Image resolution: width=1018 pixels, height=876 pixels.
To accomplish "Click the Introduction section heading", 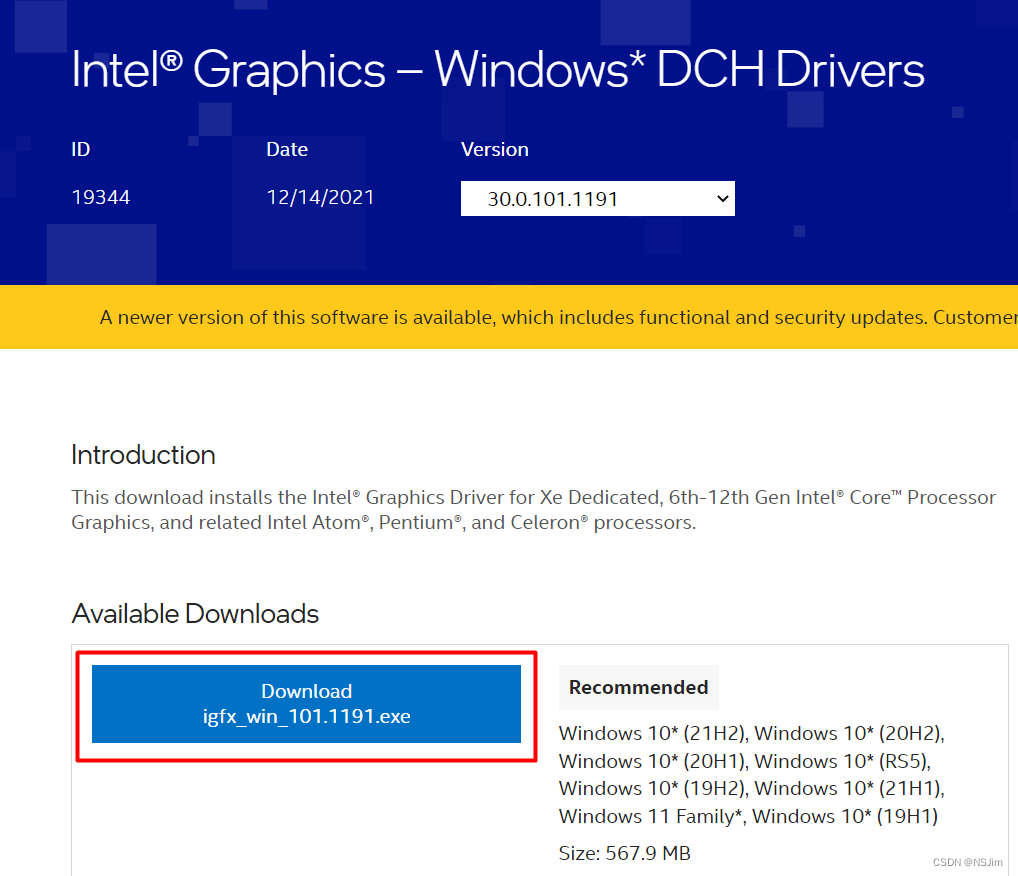I will click(x=143, y=455).
